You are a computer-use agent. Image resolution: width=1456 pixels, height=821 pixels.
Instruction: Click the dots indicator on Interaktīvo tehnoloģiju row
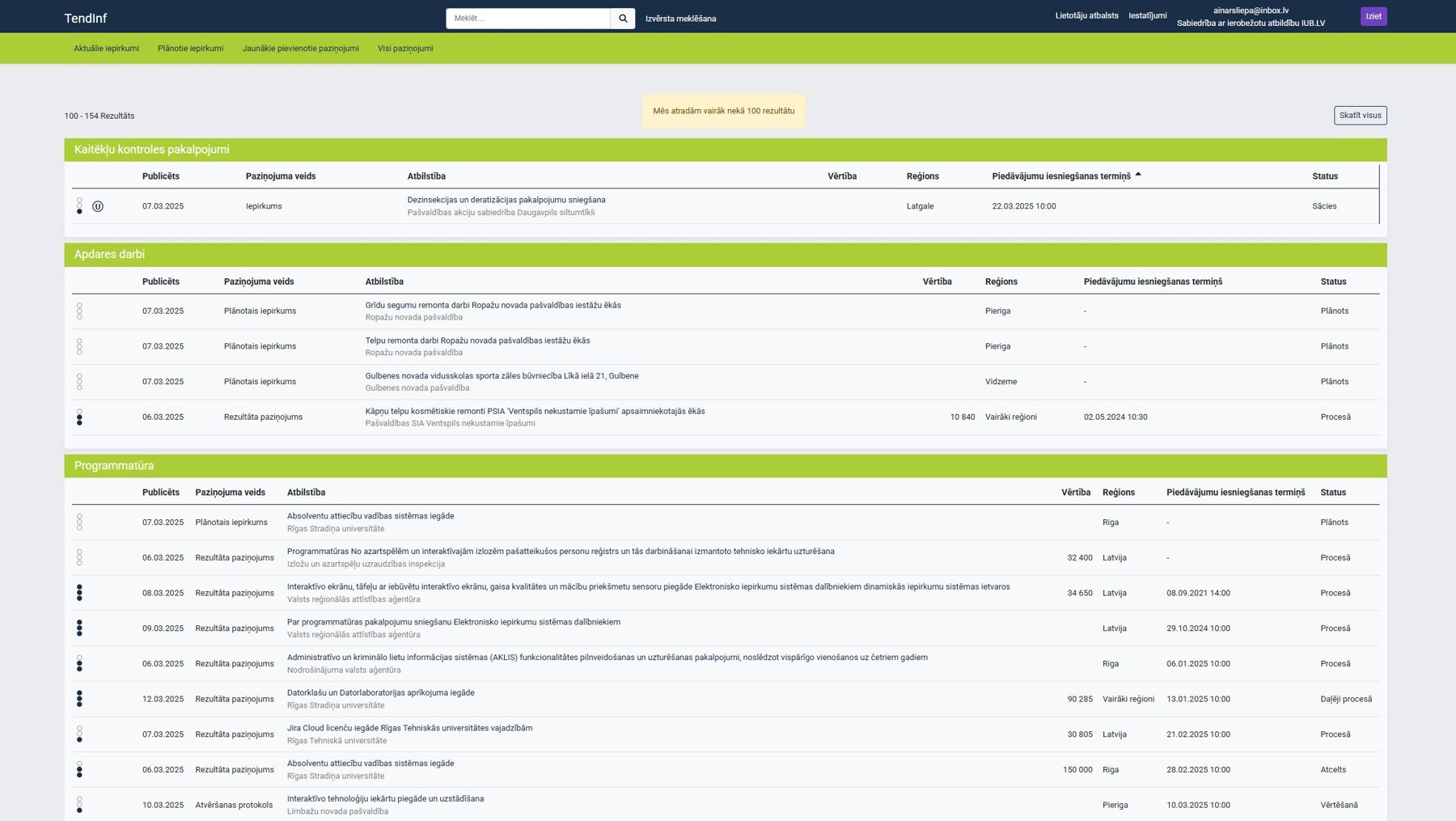click(79, 805)
